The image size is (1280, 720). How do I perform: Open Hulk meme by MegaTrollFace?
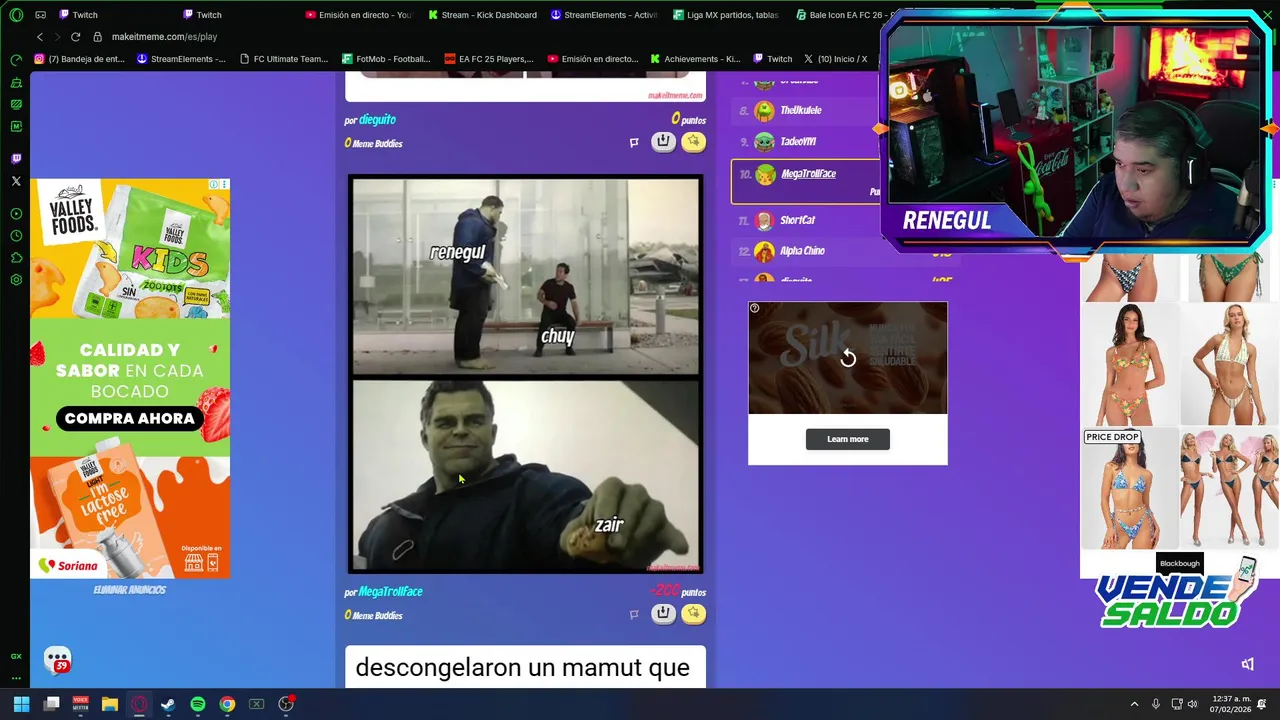coord(526,375)
